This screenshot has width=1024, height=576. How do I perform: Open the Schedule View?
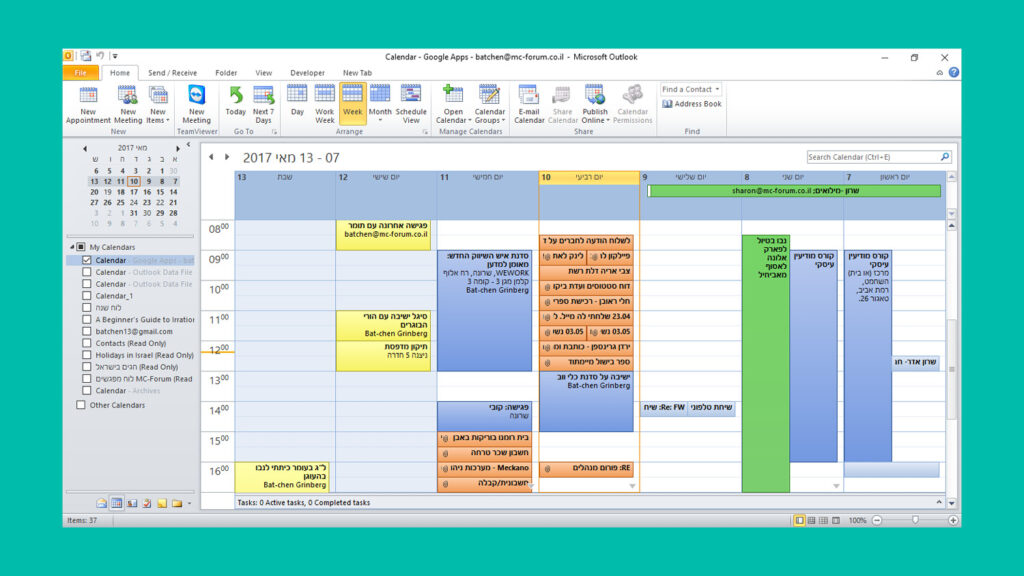coord(411,103)
